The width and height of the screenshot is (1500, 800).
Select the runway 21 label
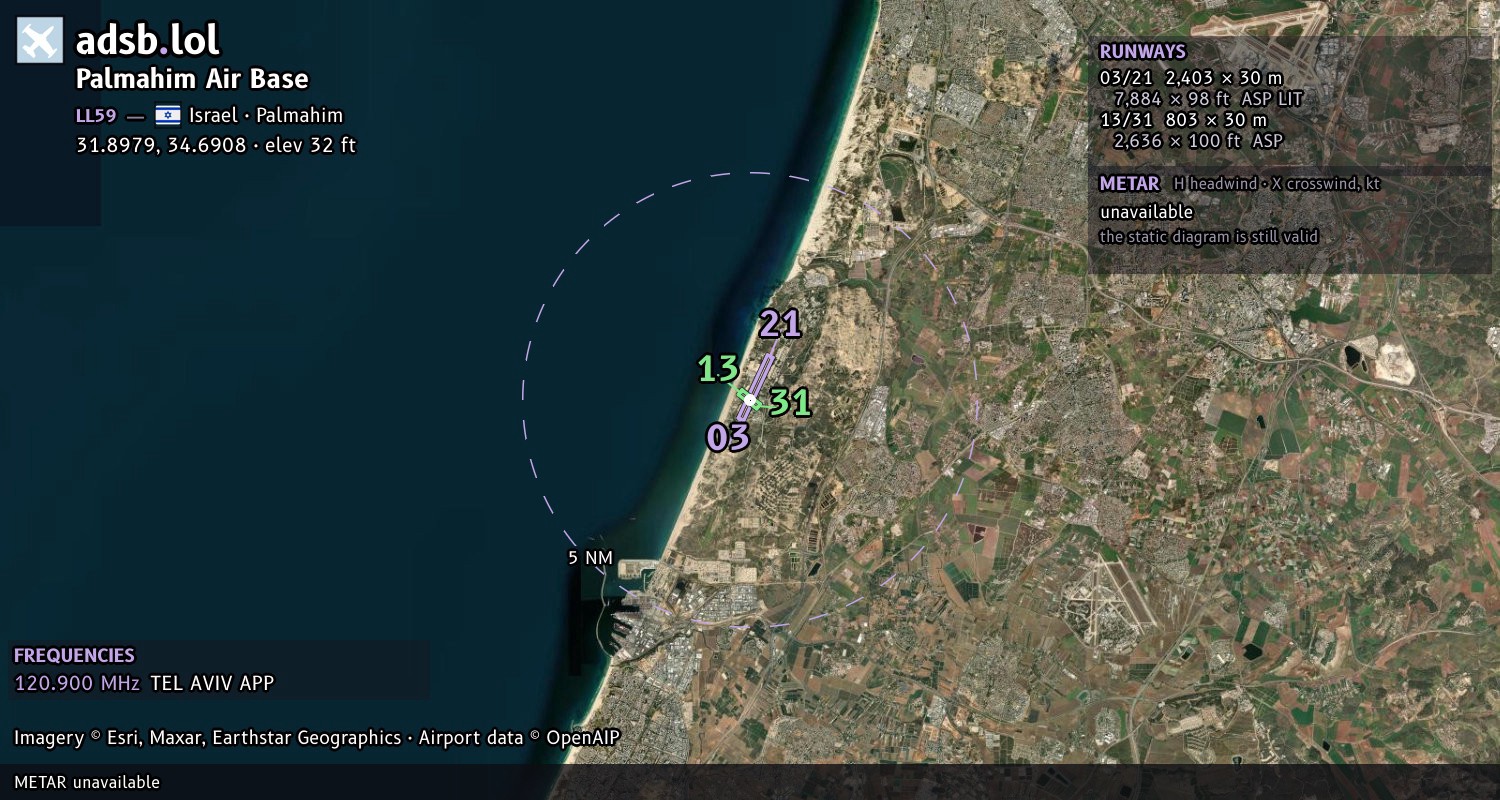780,324
